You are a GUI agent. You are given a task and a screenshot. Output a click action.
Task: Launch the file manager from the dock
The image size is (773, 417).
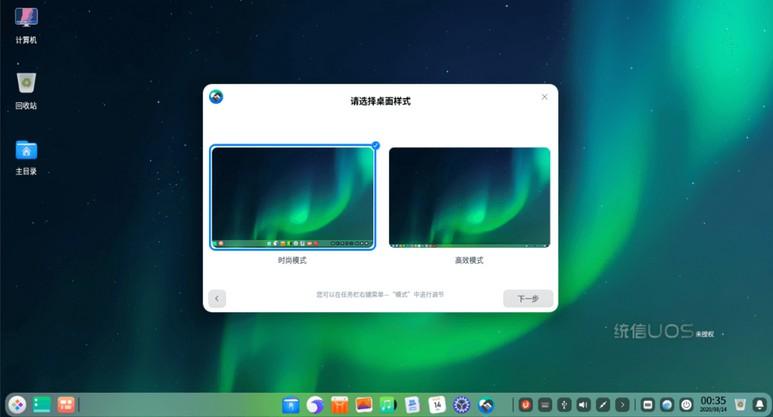(291, 405)
